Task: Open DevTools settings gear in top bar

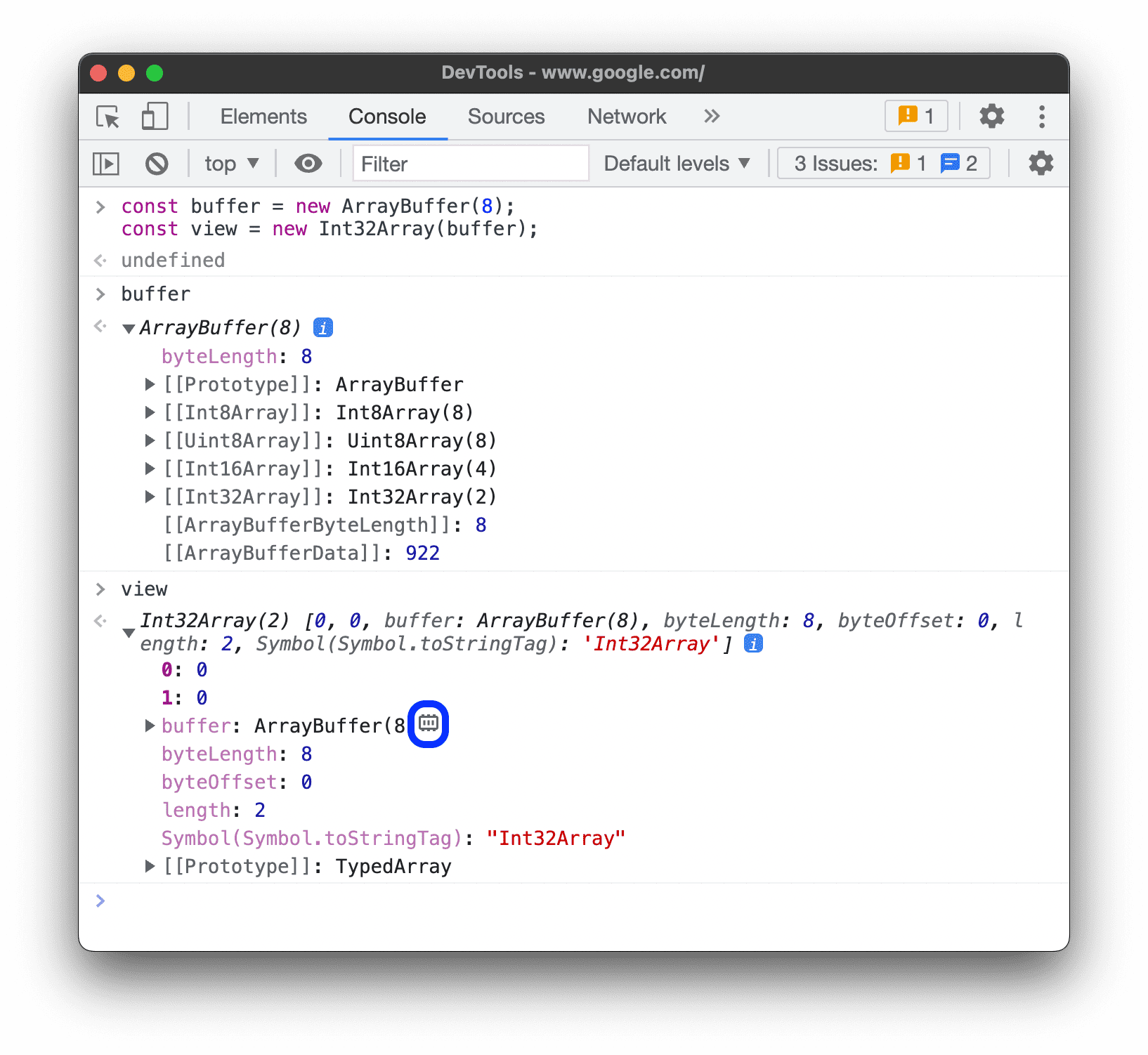Action: [991, 117]
